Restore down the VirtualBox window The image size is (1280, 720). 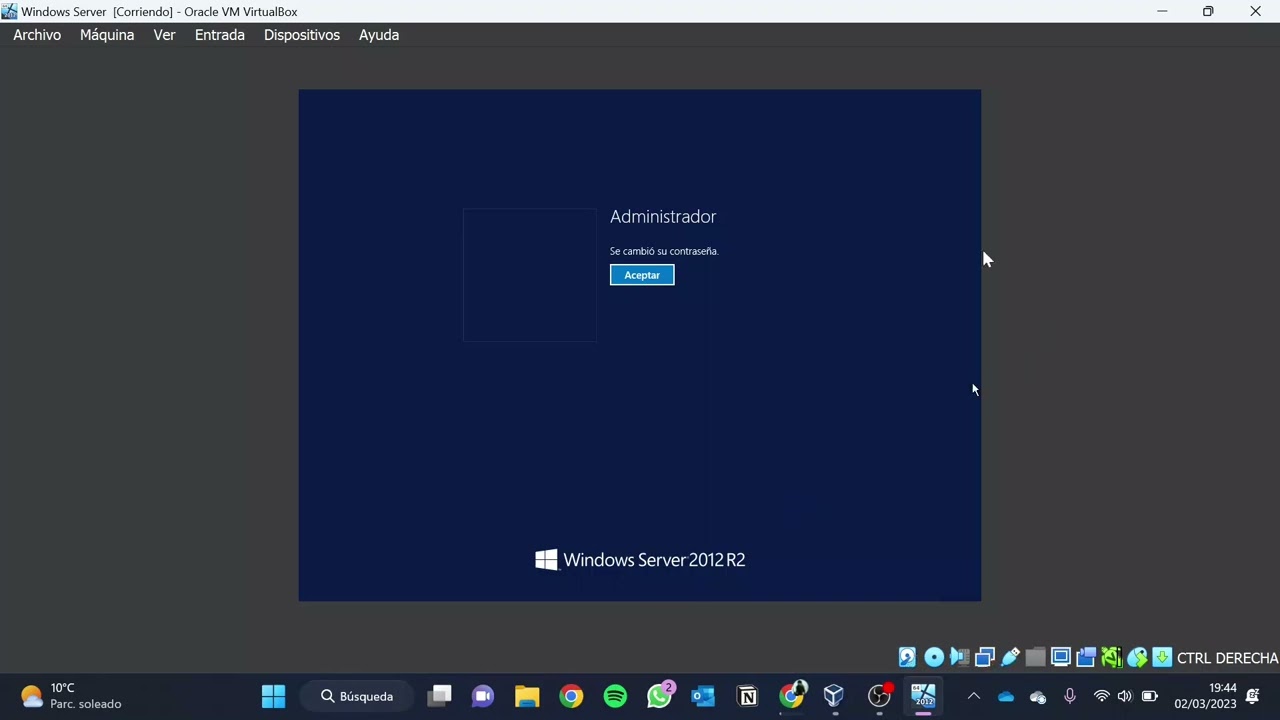point(1208,11)
